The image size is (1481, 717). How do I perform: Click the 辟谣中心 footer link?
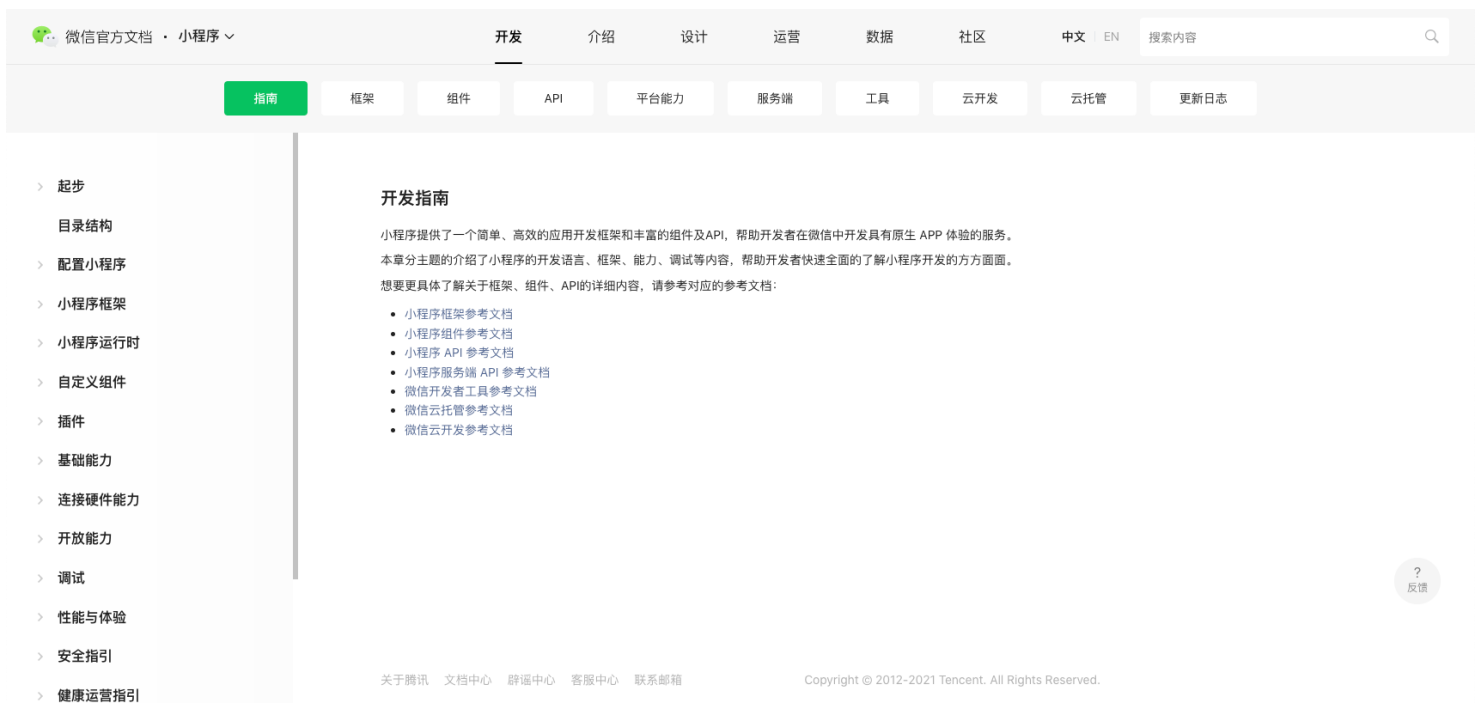(x=531, y=680)
